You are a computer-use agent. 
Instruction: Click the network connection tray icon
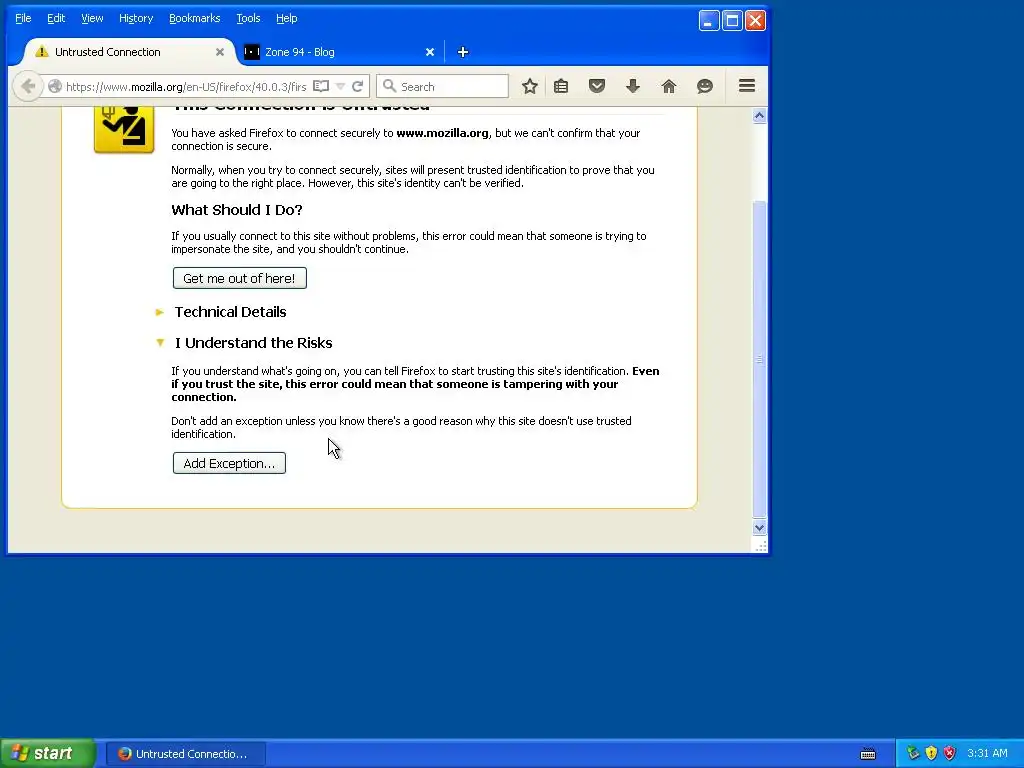pos(913,753)
